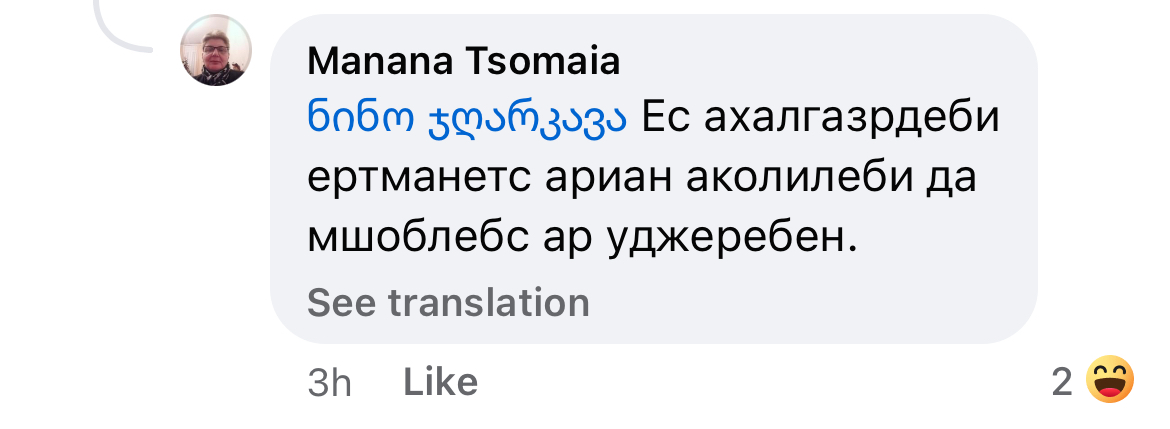Image resolution: width=1170 pixels, height=429 pixels.
Task: Open the mentioned ნინო ჯღარკავა profile
Action: [x=467, y=119]
